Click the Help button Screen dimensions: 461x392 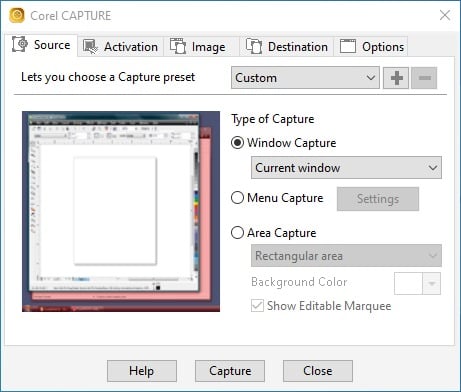[142, 371]
